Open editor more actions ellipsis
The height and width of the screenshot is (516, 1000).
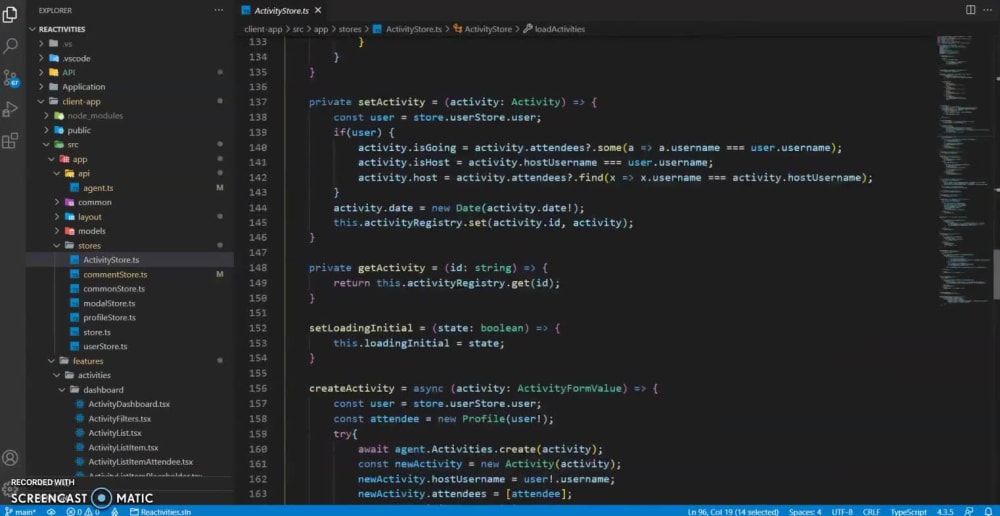(x=988, y=10)
